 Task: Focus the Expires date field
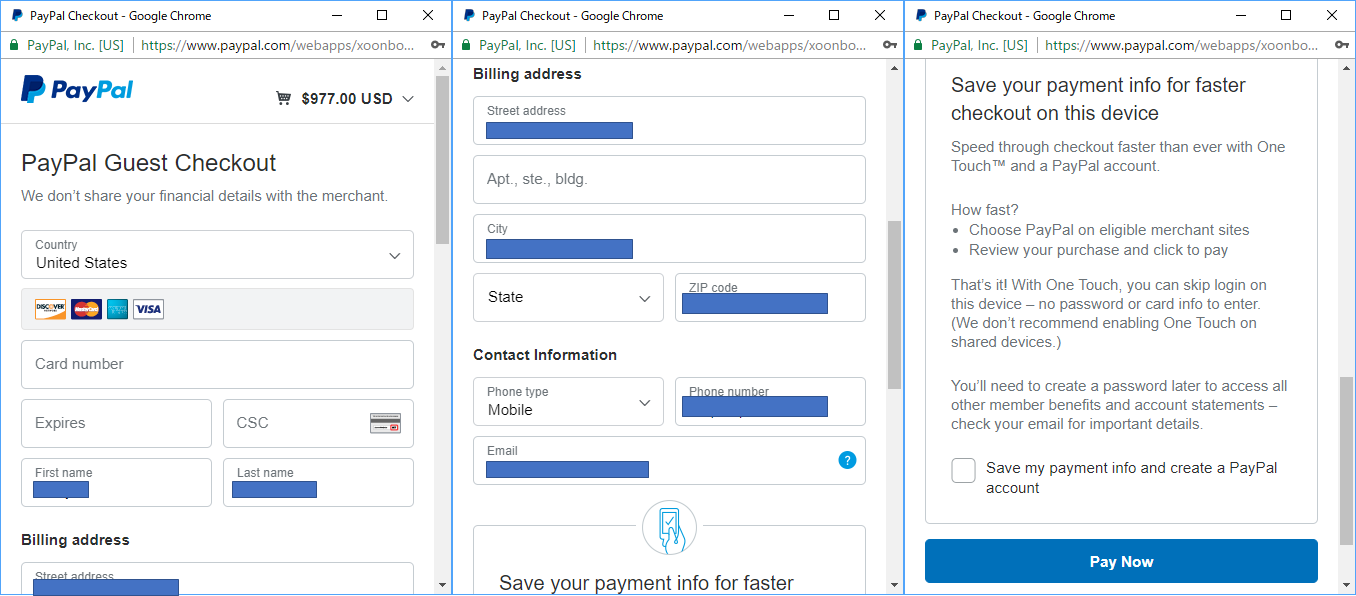(x=116, y=423)
